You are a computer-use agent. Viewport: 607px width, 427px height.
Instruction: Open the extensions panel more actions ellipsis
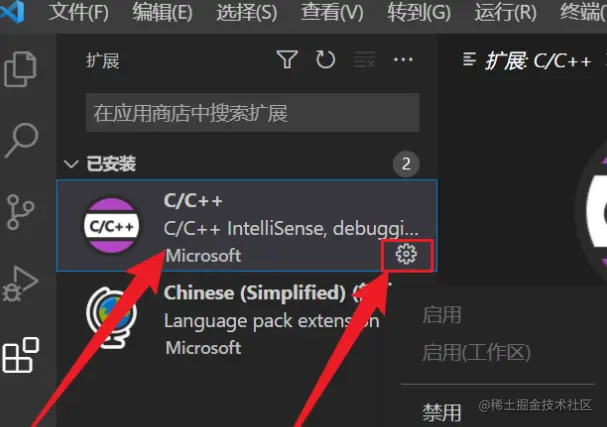(x=403, y=60)
